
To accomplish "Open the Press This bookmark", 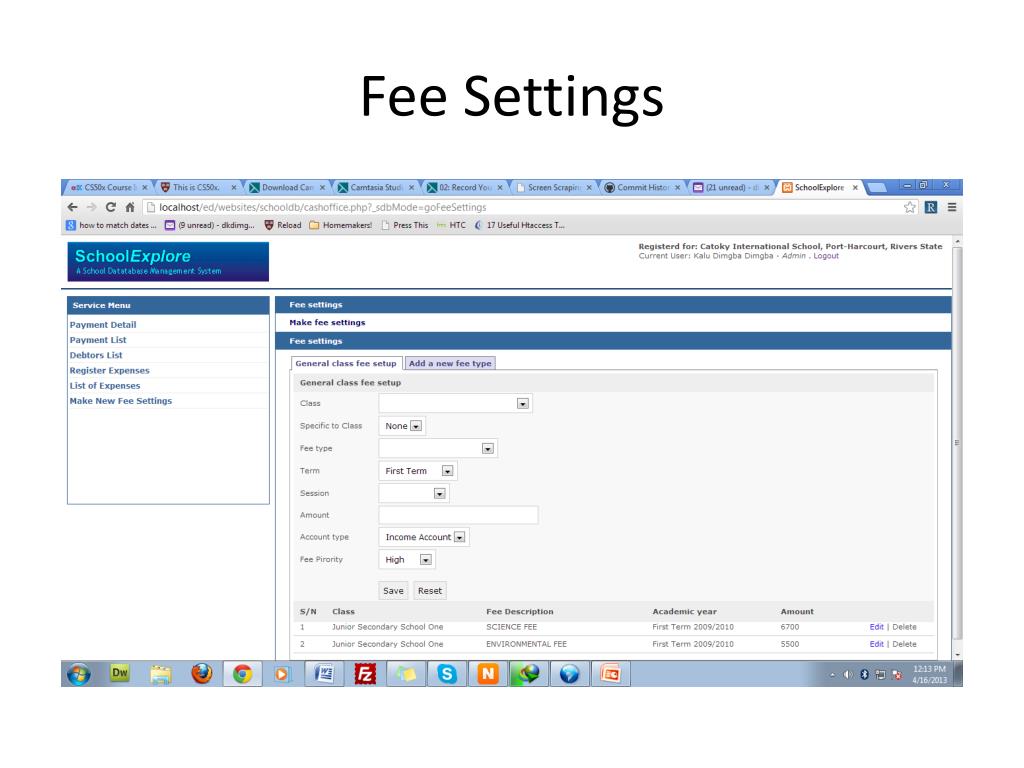I will point(404,225).
